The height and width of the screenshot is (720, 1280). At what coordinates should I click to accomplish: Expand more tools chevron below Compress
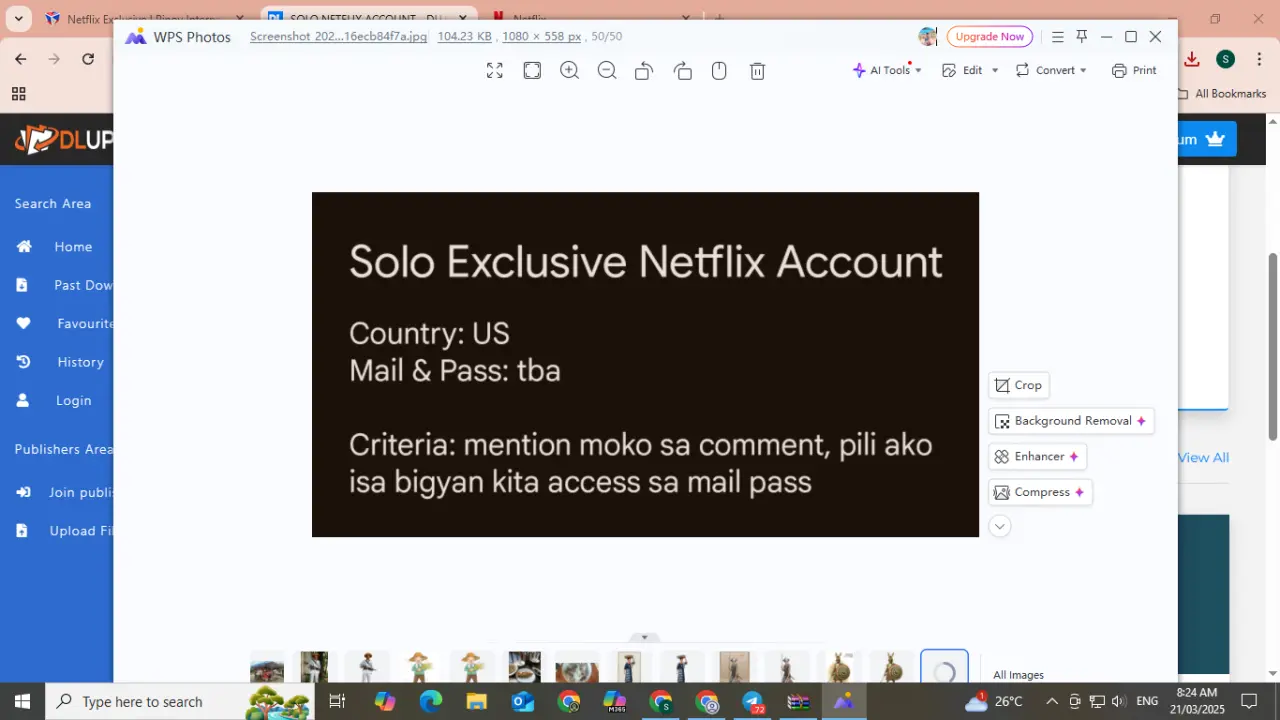(x=999, y=526)
